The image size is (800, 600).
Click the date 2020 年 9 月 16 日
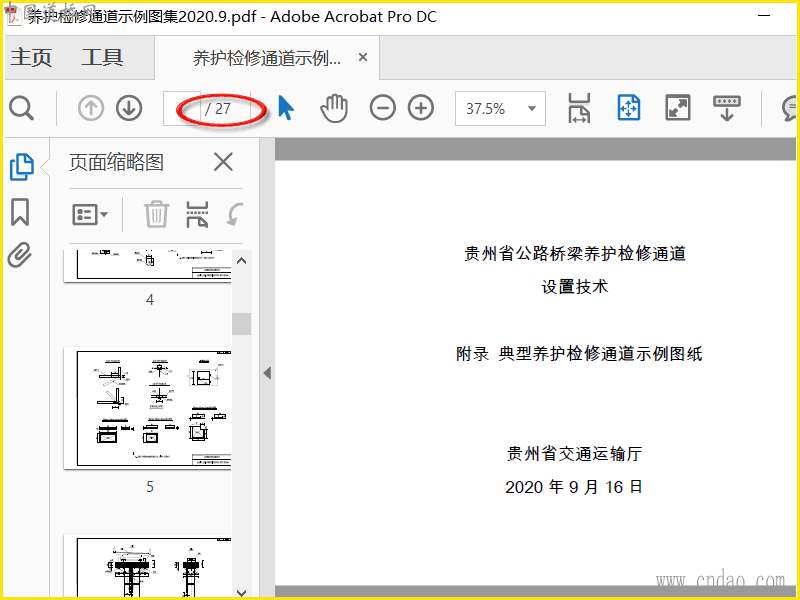click(573, 487)
